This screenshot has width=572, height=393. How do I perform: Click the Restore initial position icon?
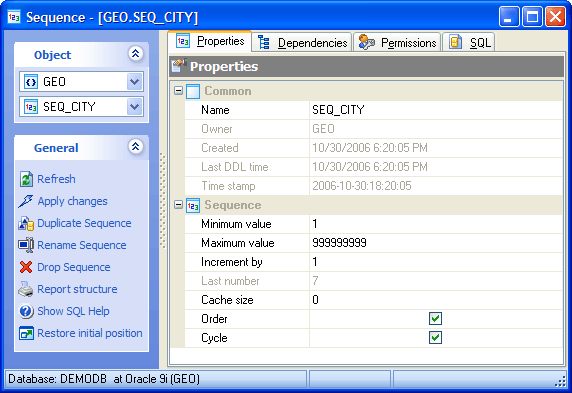click(x=26, y=333)
